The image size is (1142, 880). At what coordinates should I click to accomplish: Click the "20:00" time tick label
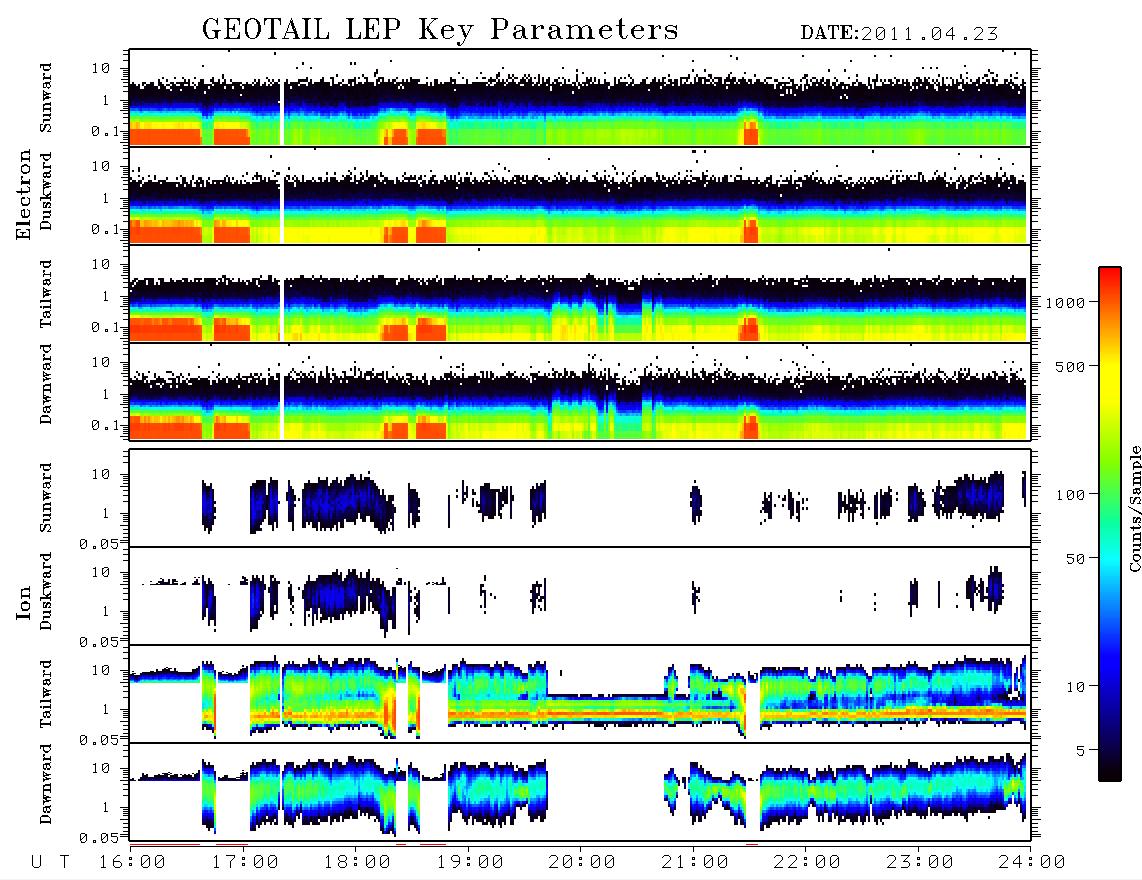point(582,863)
